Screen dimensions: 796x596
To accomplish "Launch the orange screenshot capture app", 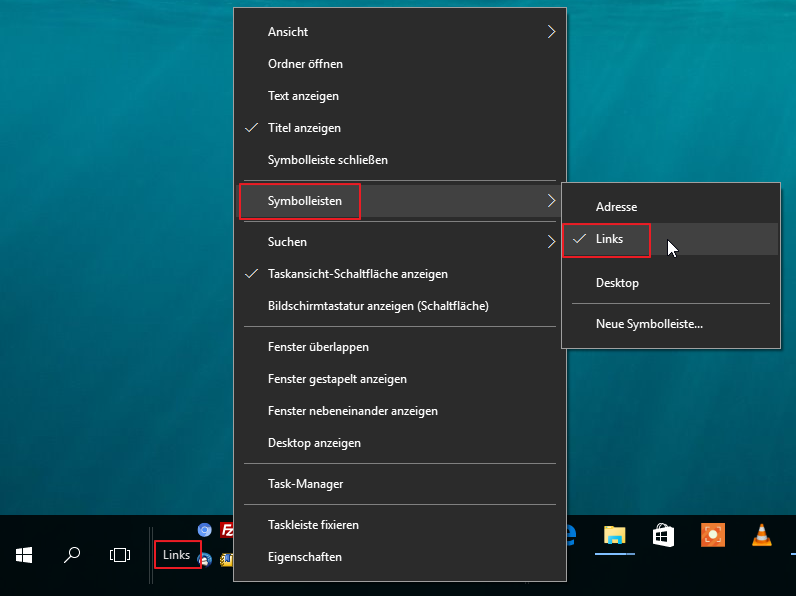I will click(x=713, y=535).
